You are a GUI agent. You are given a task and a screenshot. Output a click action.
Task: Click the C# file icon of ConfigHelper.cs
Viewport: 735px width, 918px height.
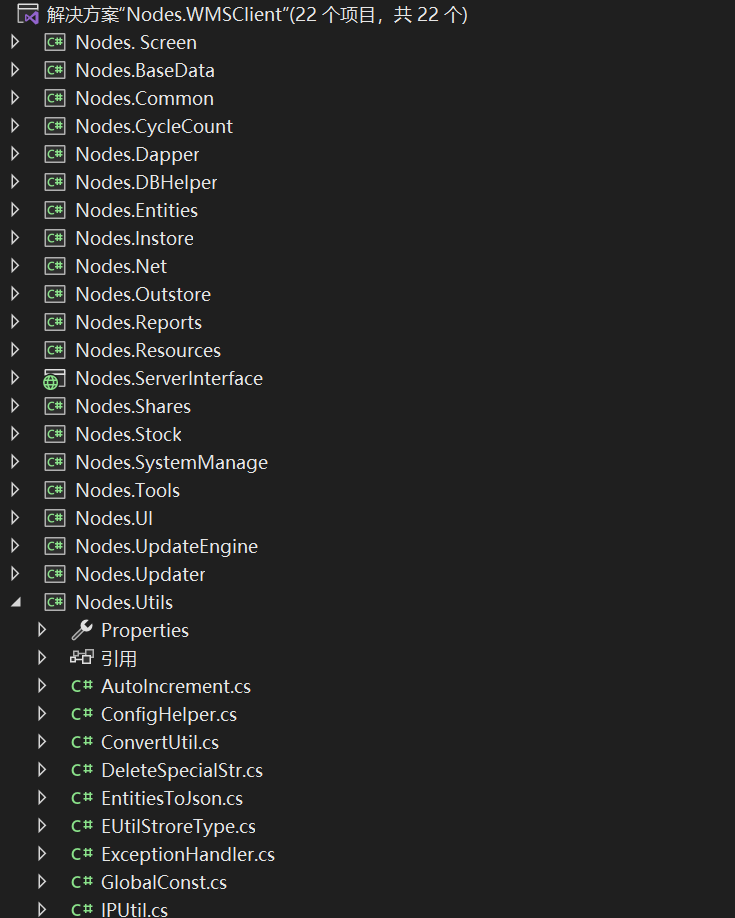click(x=82, y=714)
